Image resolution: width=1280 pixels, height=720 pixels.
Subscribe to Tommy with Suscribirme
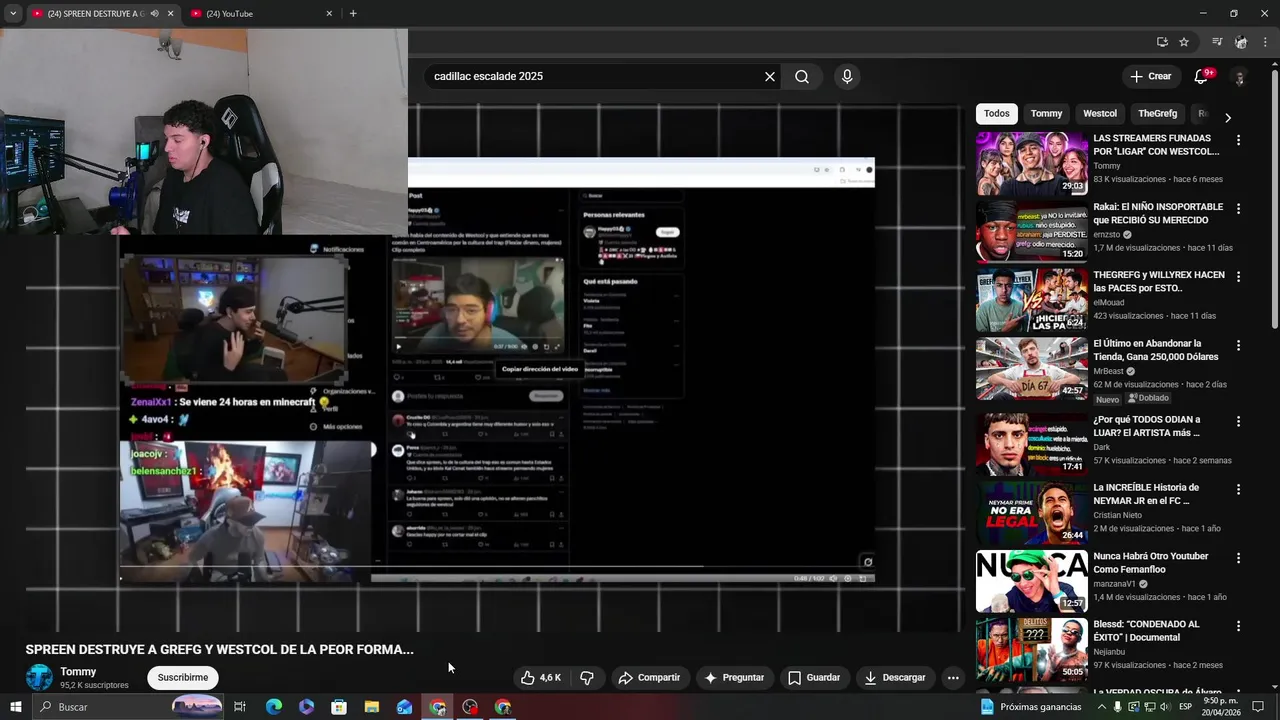[x=183, y=678]
